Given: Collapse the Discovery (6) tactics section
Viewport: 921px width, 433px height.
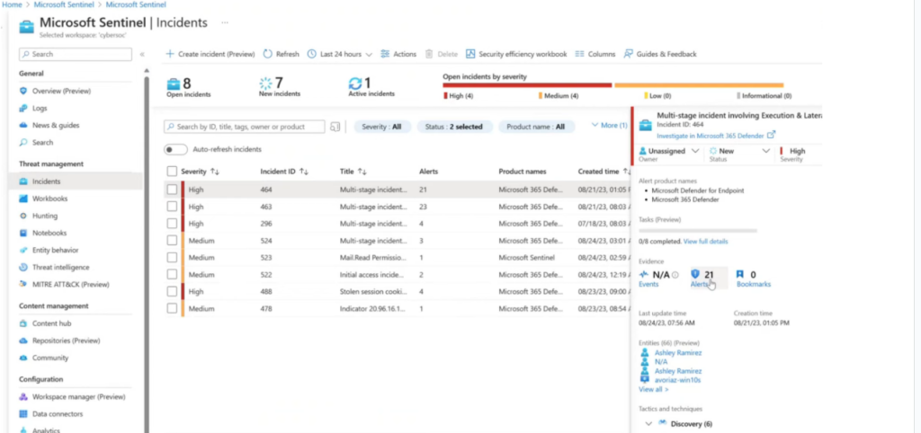Looking at the screenshot, I should (648, 424).
